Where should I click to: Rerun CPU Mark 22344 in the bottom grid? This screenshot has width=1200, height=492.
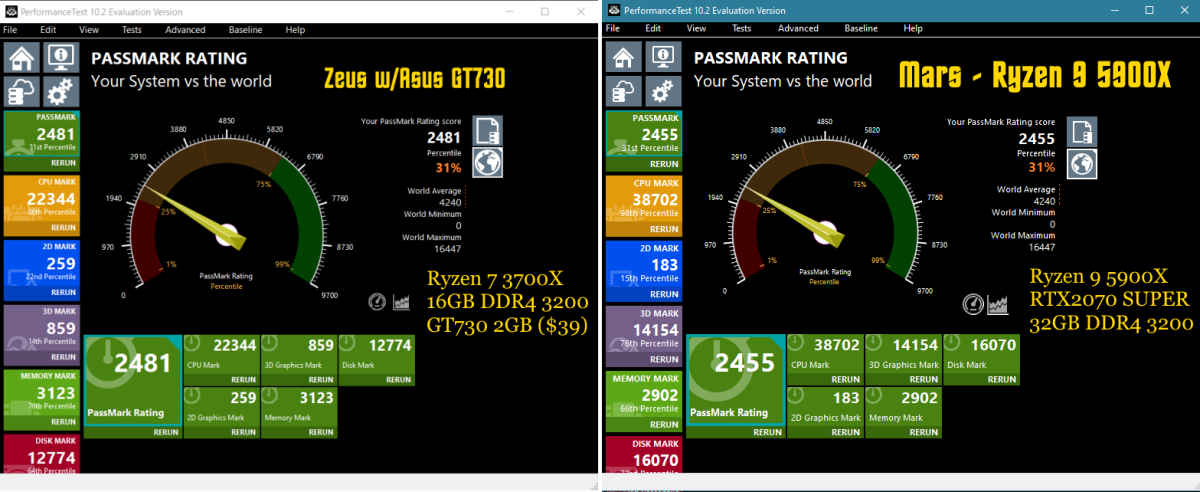[x=244, y=380]
